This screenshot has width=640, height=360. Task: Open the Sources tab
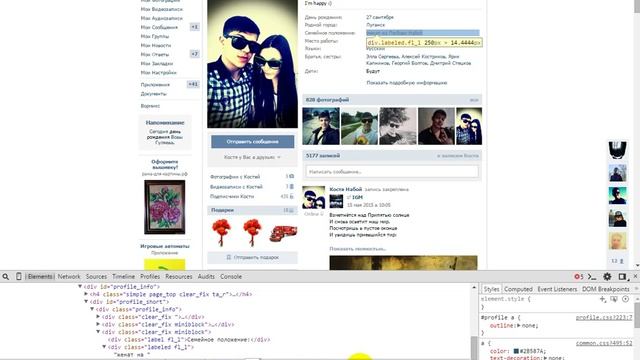pyautogui.click(x=96, y=276)
